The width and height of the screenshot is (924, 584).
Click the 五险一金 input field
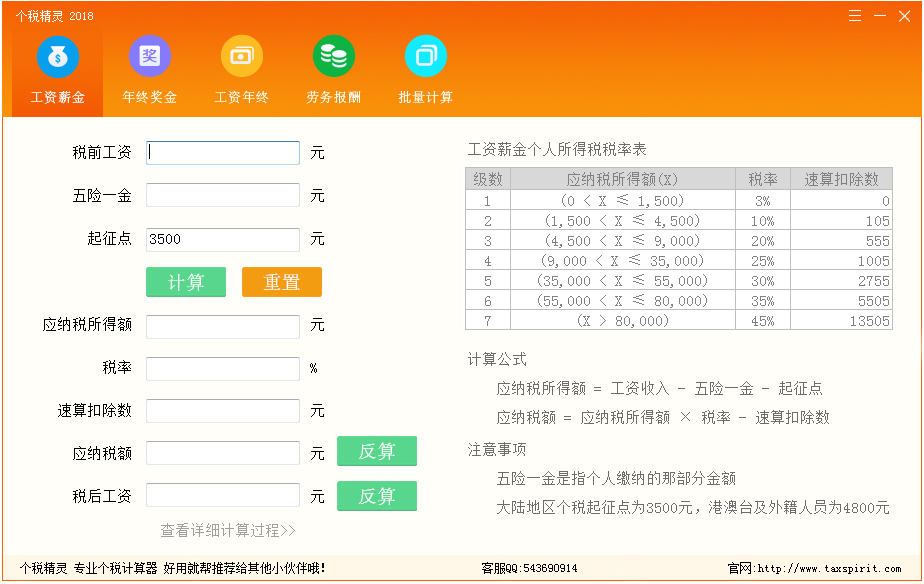(222, 195)
